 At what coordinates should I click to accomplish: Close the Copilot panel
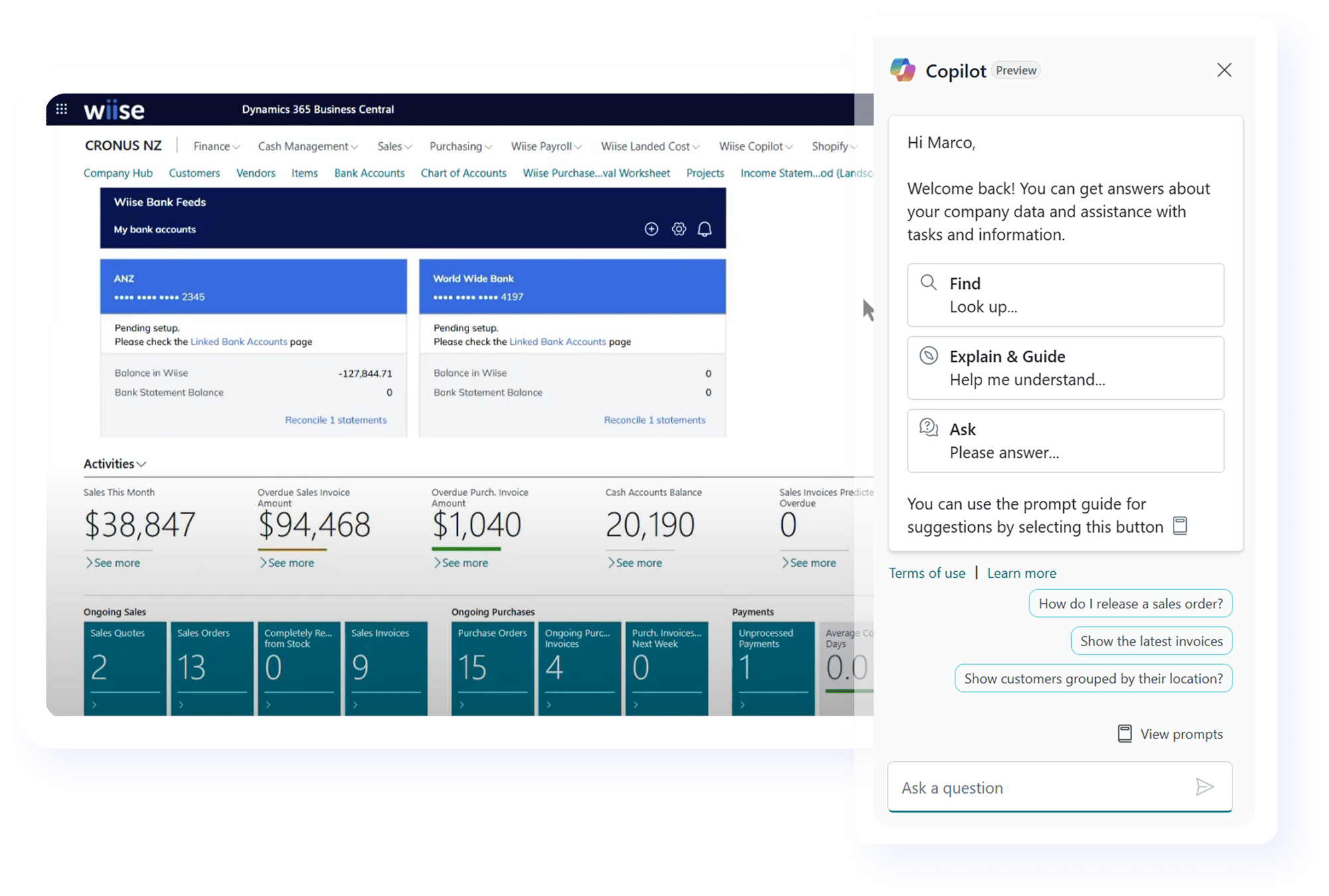1224,70
